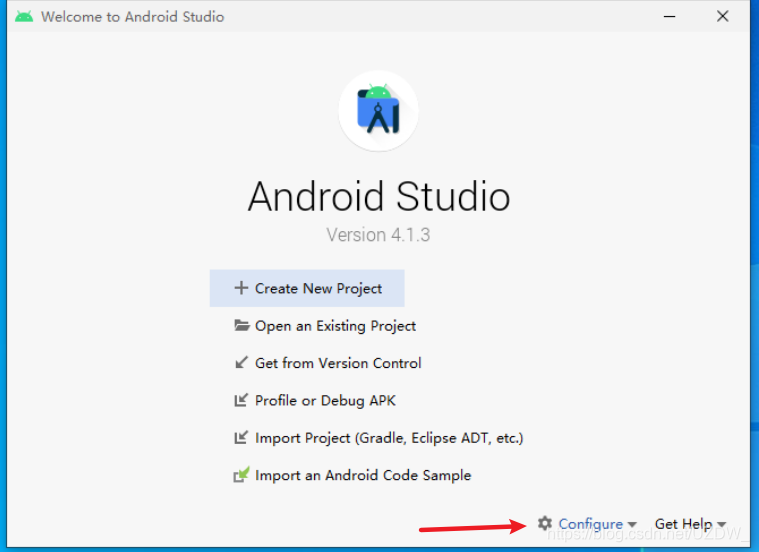This screenshot has width=759, height=552.
Task: Select Get from Version Control
Action: tap(328, 363)
